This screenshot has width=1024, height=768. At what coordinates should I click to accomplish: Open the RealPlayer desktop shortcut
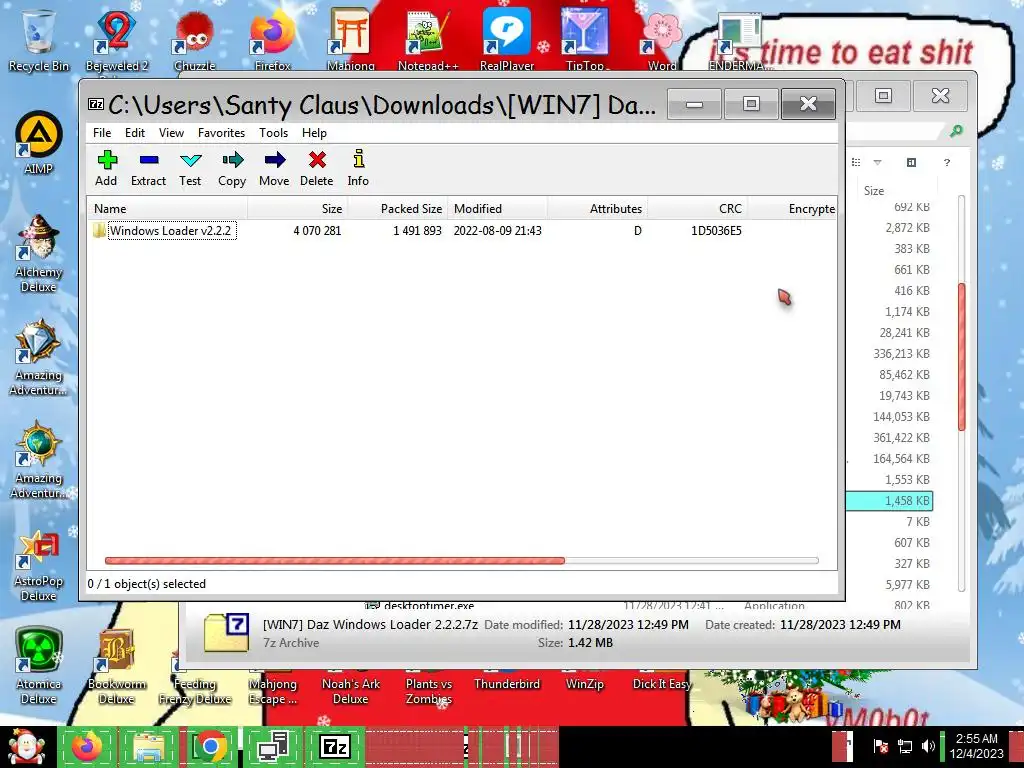coord(507,40)
